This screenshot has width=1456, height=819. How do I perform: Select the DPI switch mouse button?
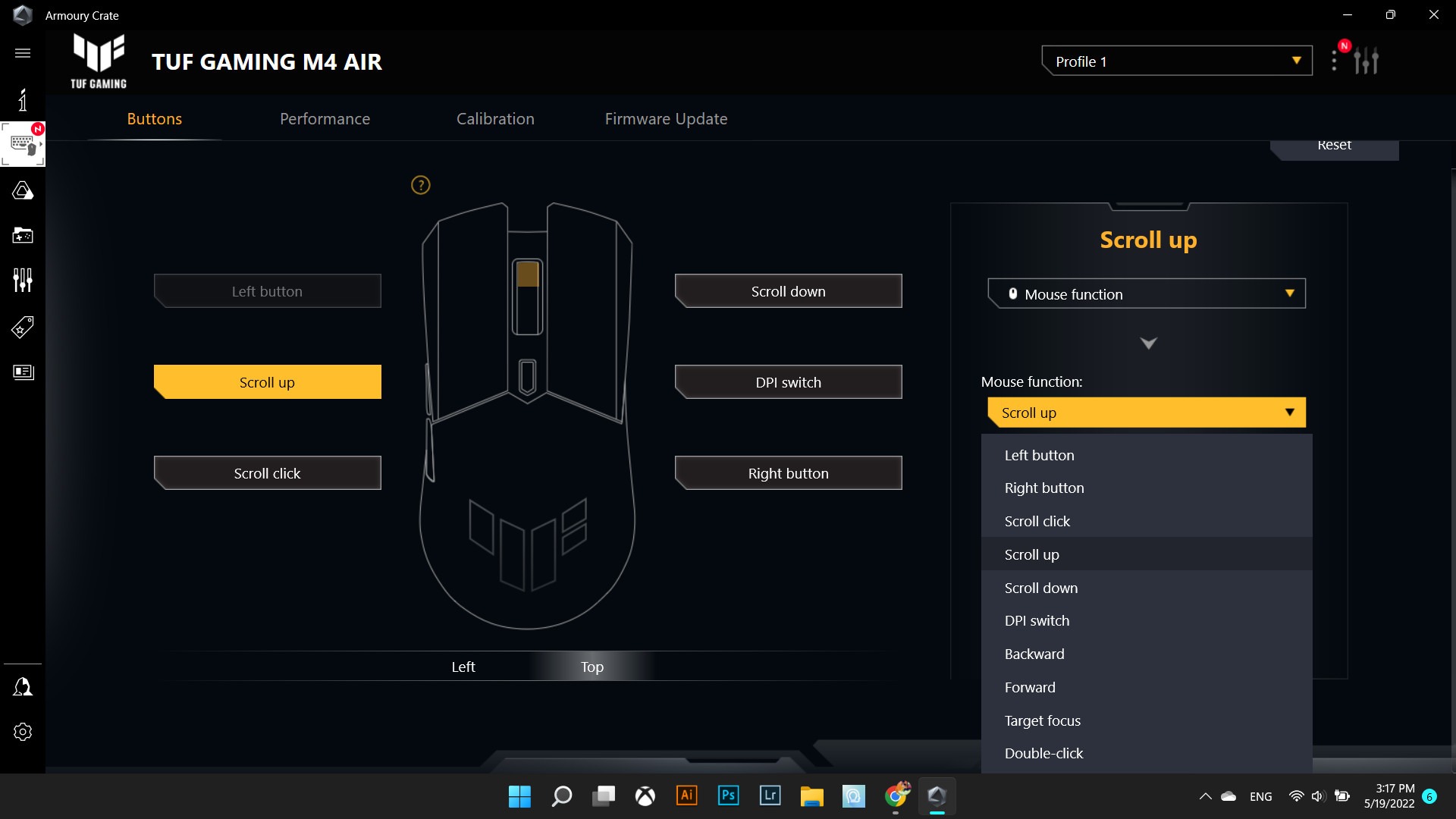coord(789,382)
